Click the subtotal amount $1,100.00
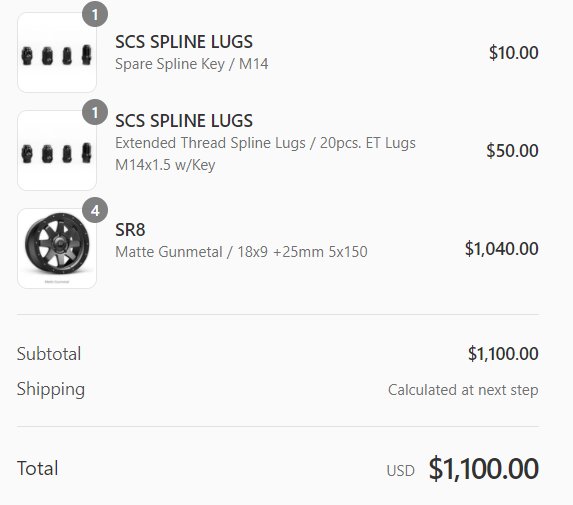This screenshot has height=505, width=573. click(503, 354)
